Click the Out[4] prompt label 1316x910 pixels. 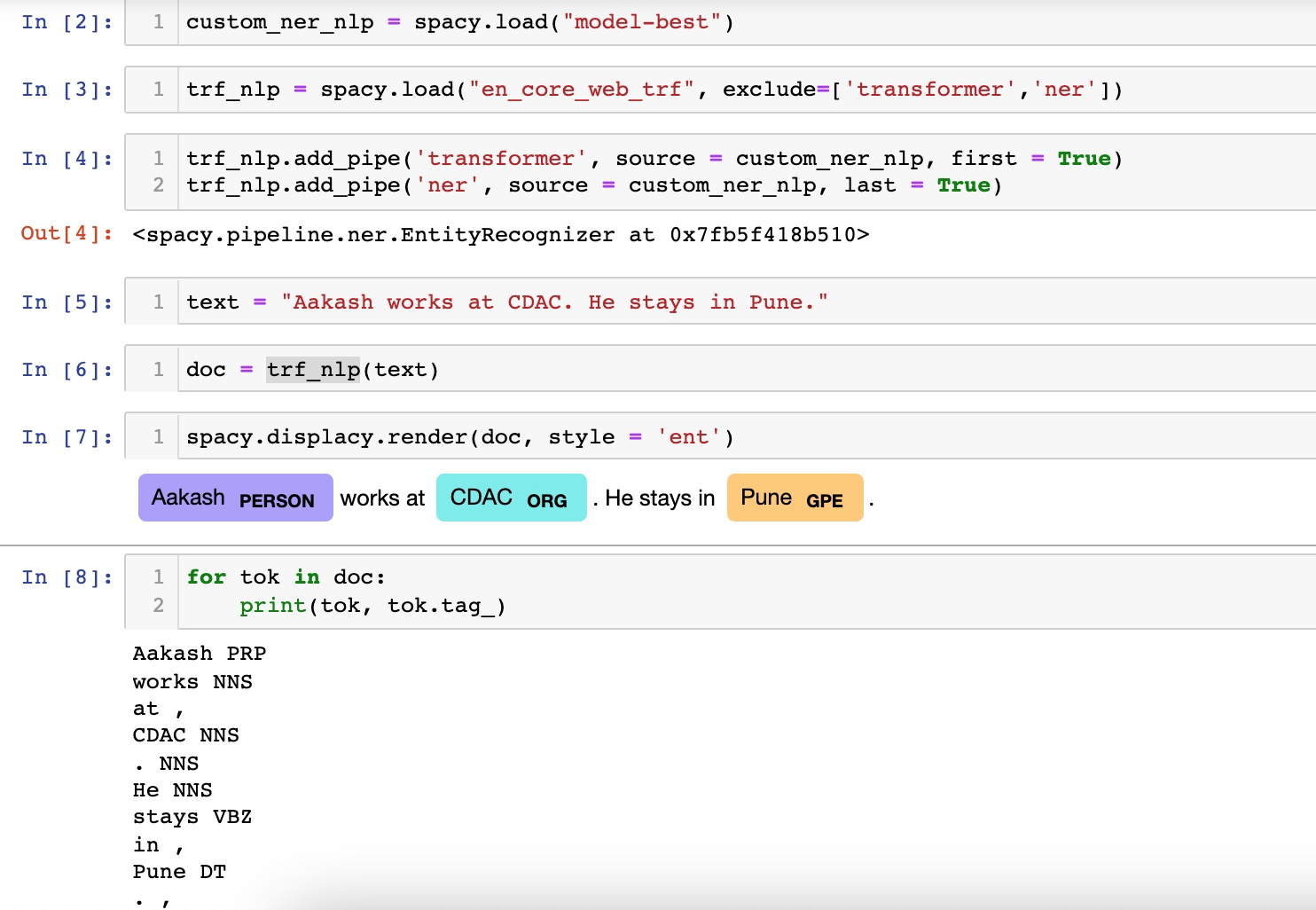[x=68, y=233]
